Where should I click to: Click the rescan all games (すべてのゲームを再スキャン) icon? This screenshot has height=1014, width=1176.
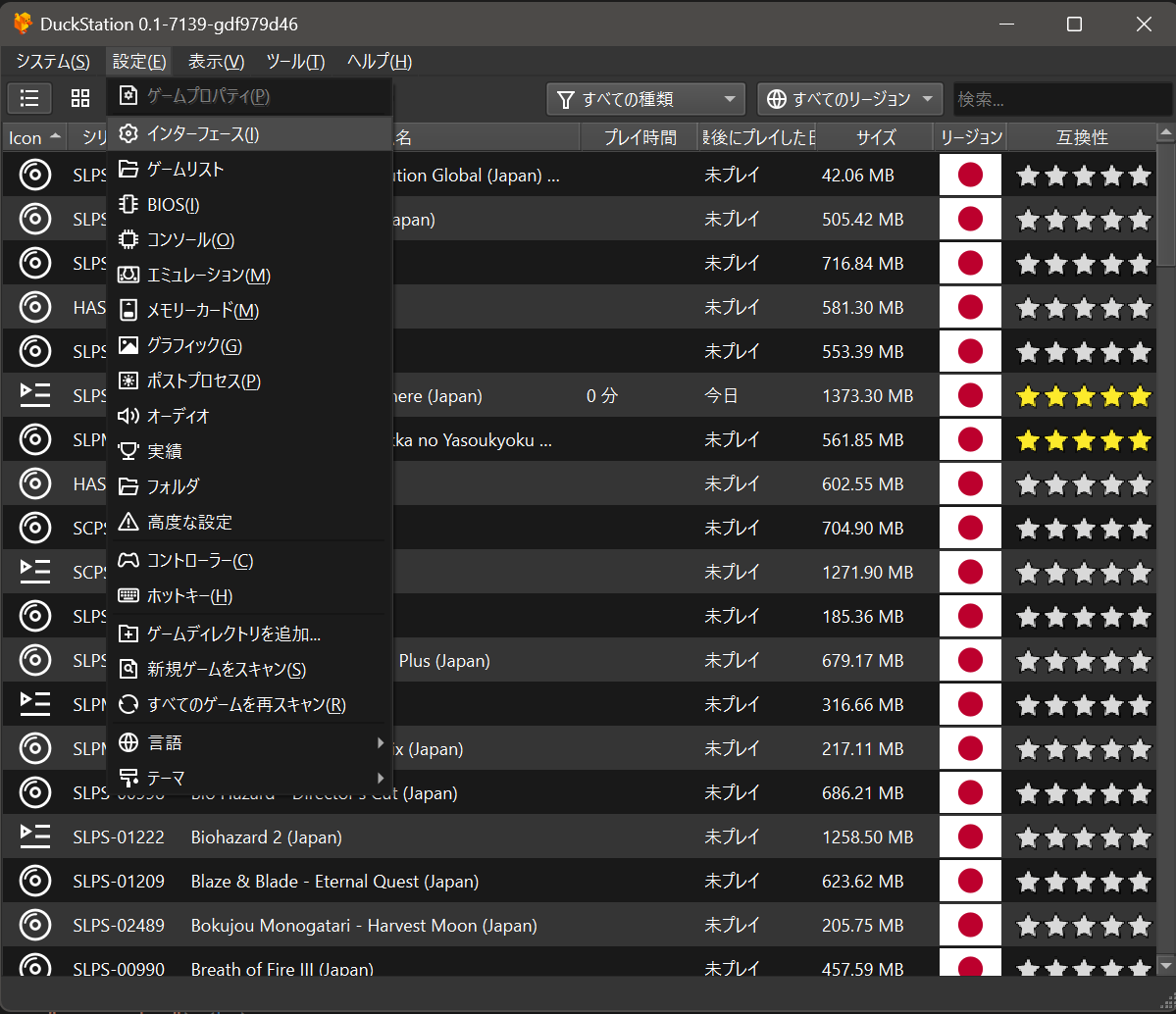tap(128, 704)
